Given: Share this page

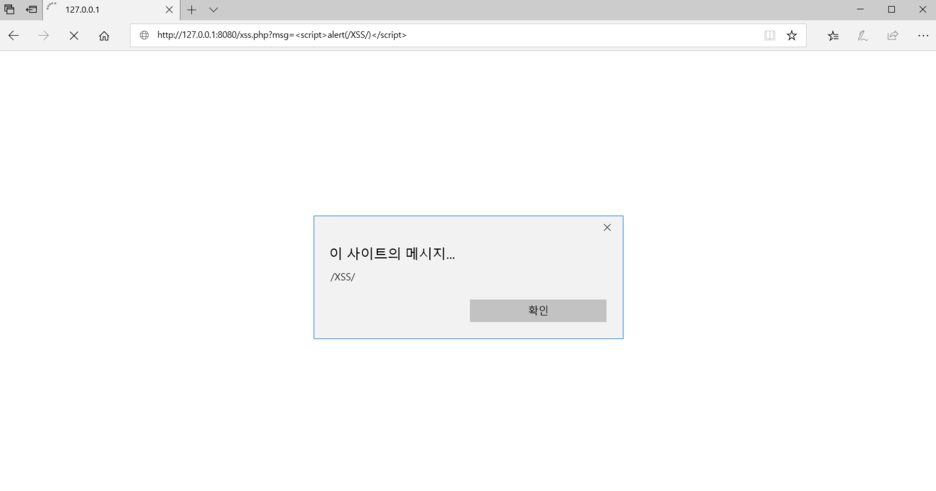Looking at the screenshot, I should [x=892, y=36].
